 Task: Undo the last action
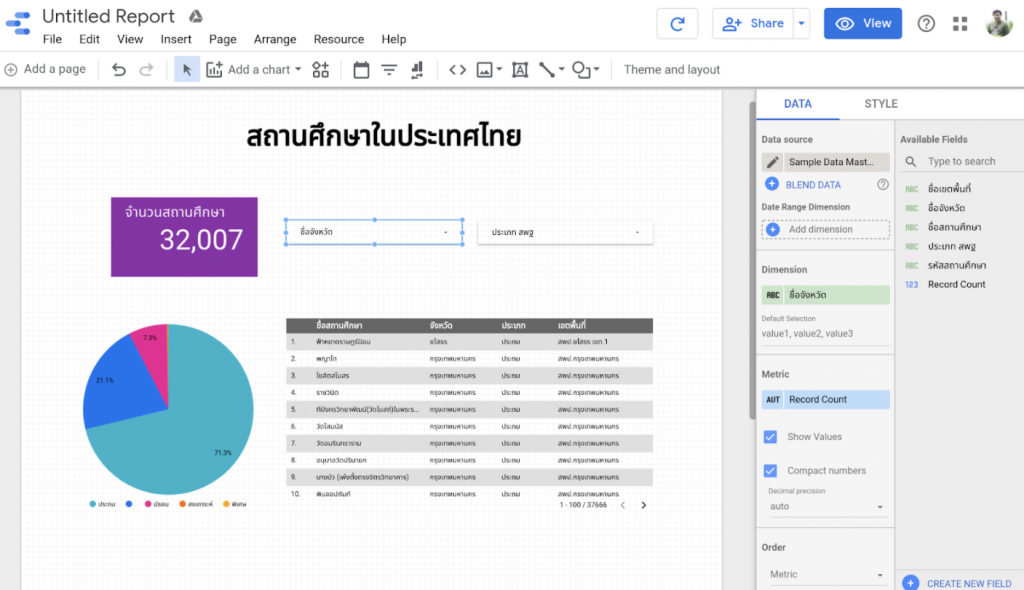[x=118, y=69]
